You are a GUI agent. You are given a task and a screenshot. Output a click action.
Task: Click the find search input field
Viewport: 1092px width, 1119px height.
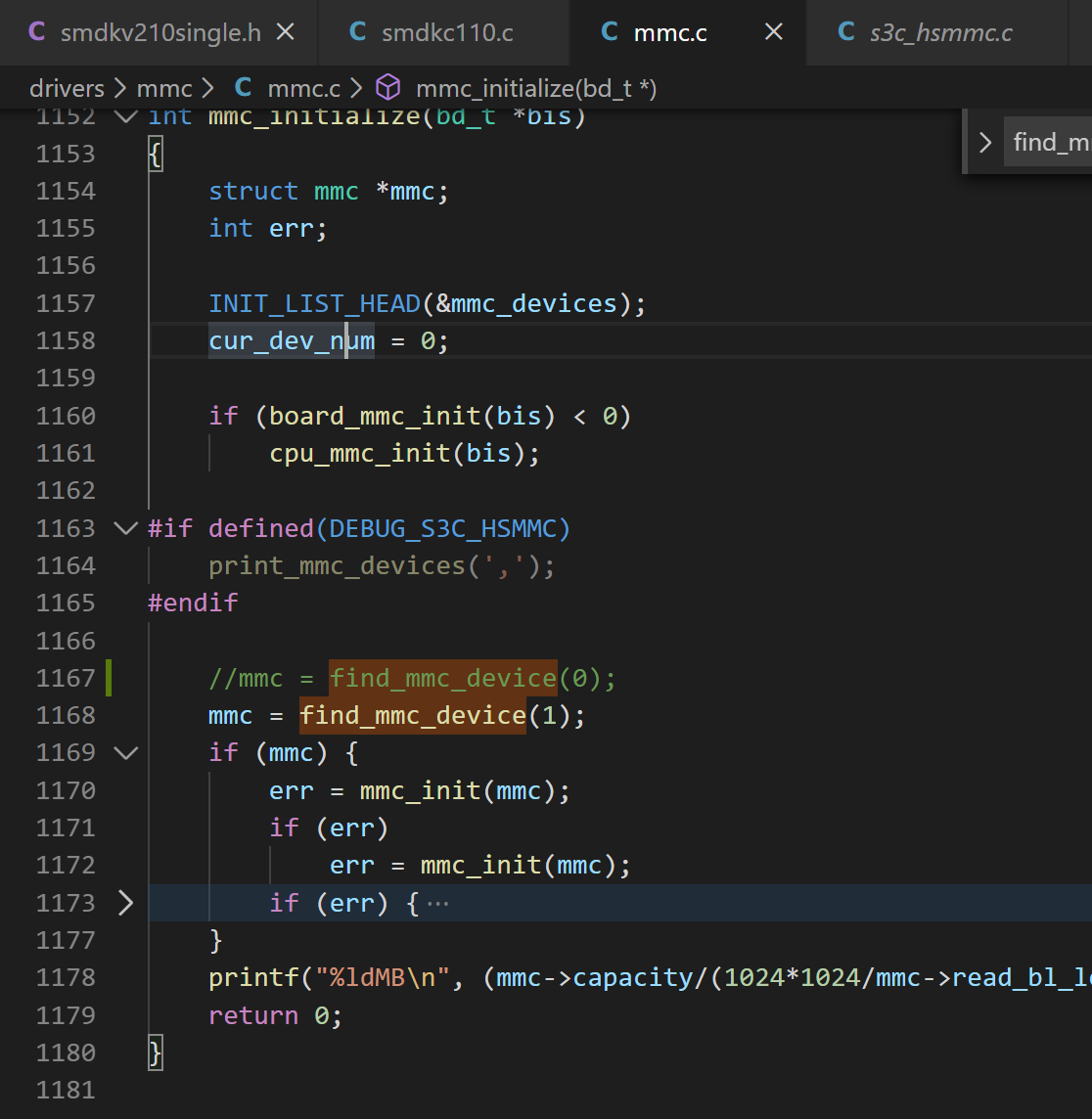click(1051, 143)
